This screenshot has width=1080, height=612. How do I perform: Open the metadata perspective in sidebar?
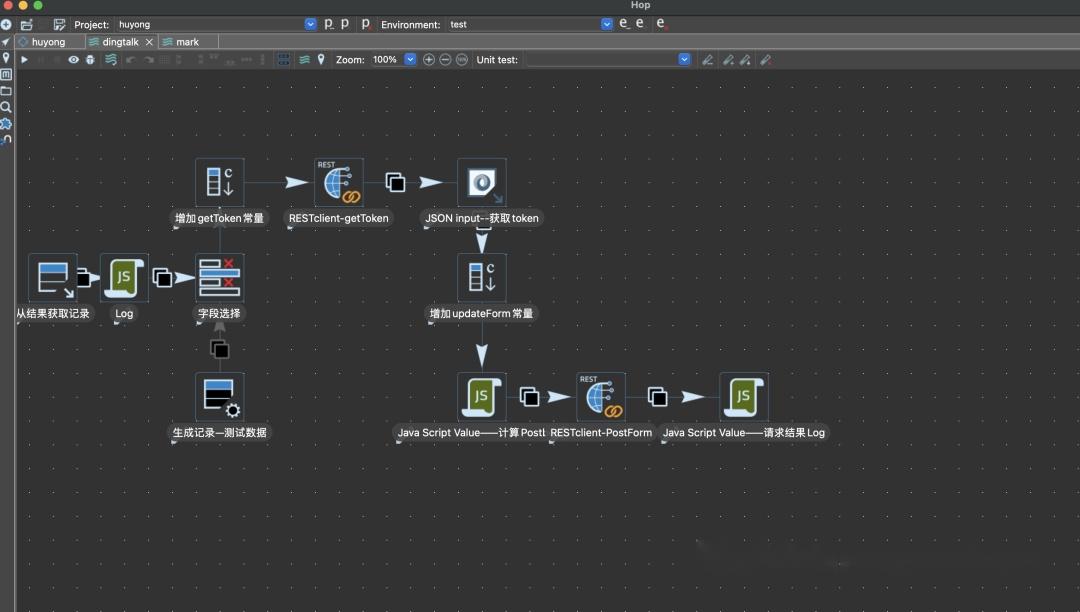6,75
